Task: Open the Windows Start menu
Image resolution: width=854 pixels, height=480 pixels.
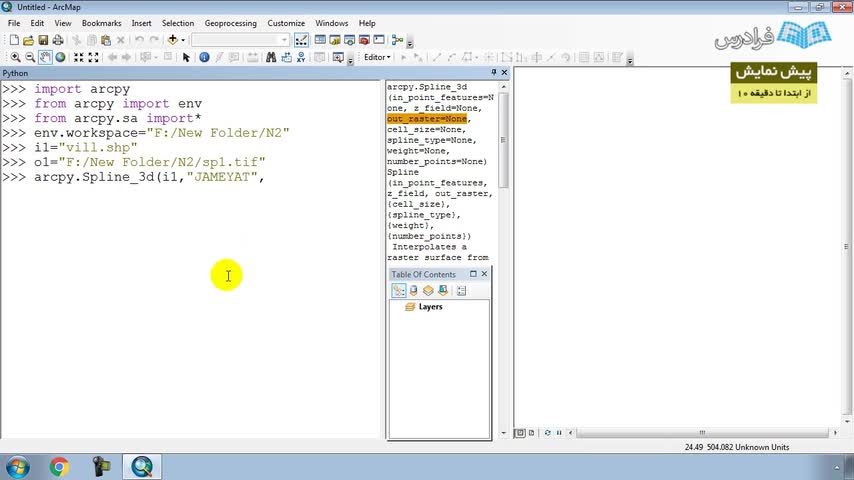Action: [17, 467]
